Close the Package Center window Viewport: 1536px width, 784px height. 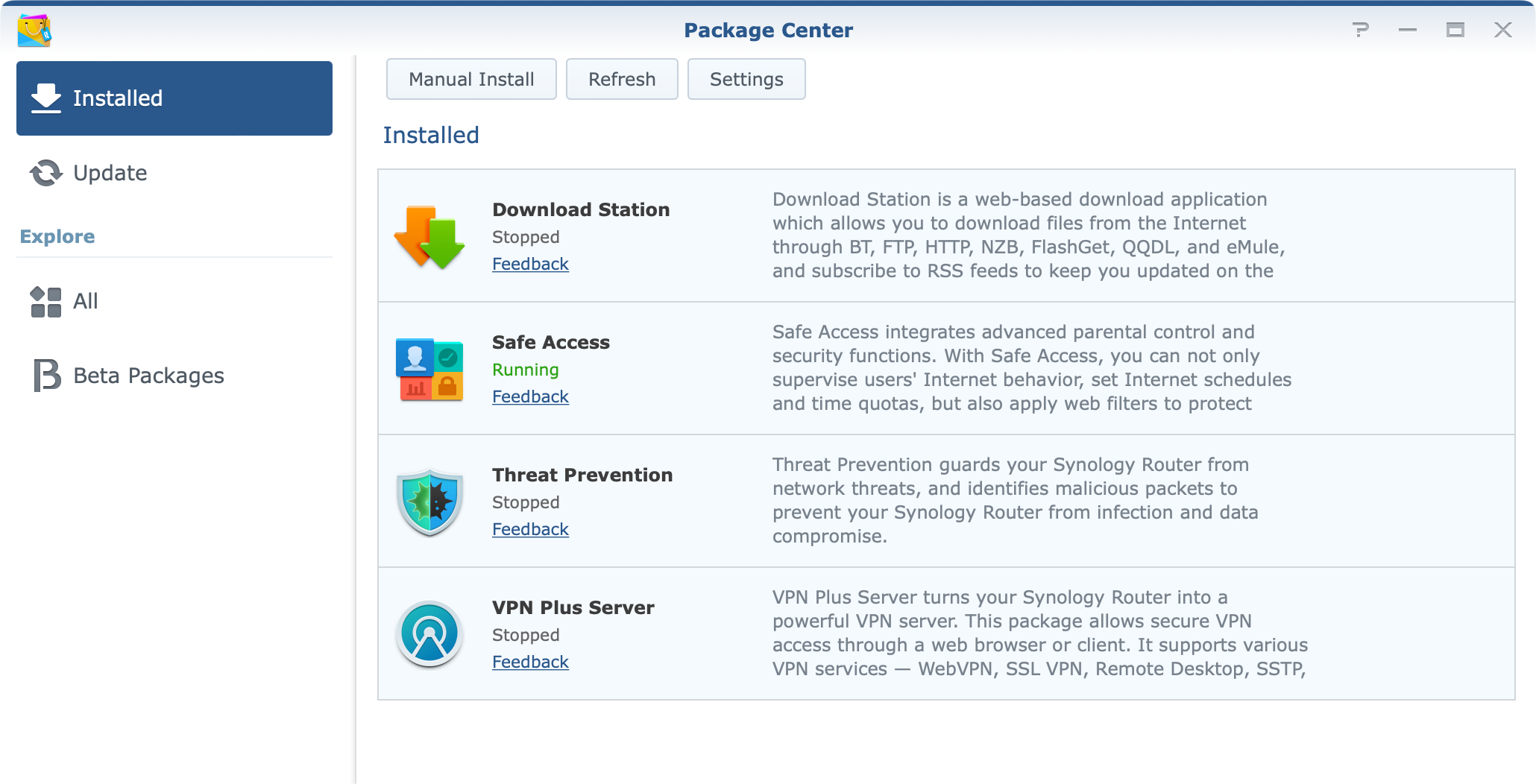point(1503,30)
